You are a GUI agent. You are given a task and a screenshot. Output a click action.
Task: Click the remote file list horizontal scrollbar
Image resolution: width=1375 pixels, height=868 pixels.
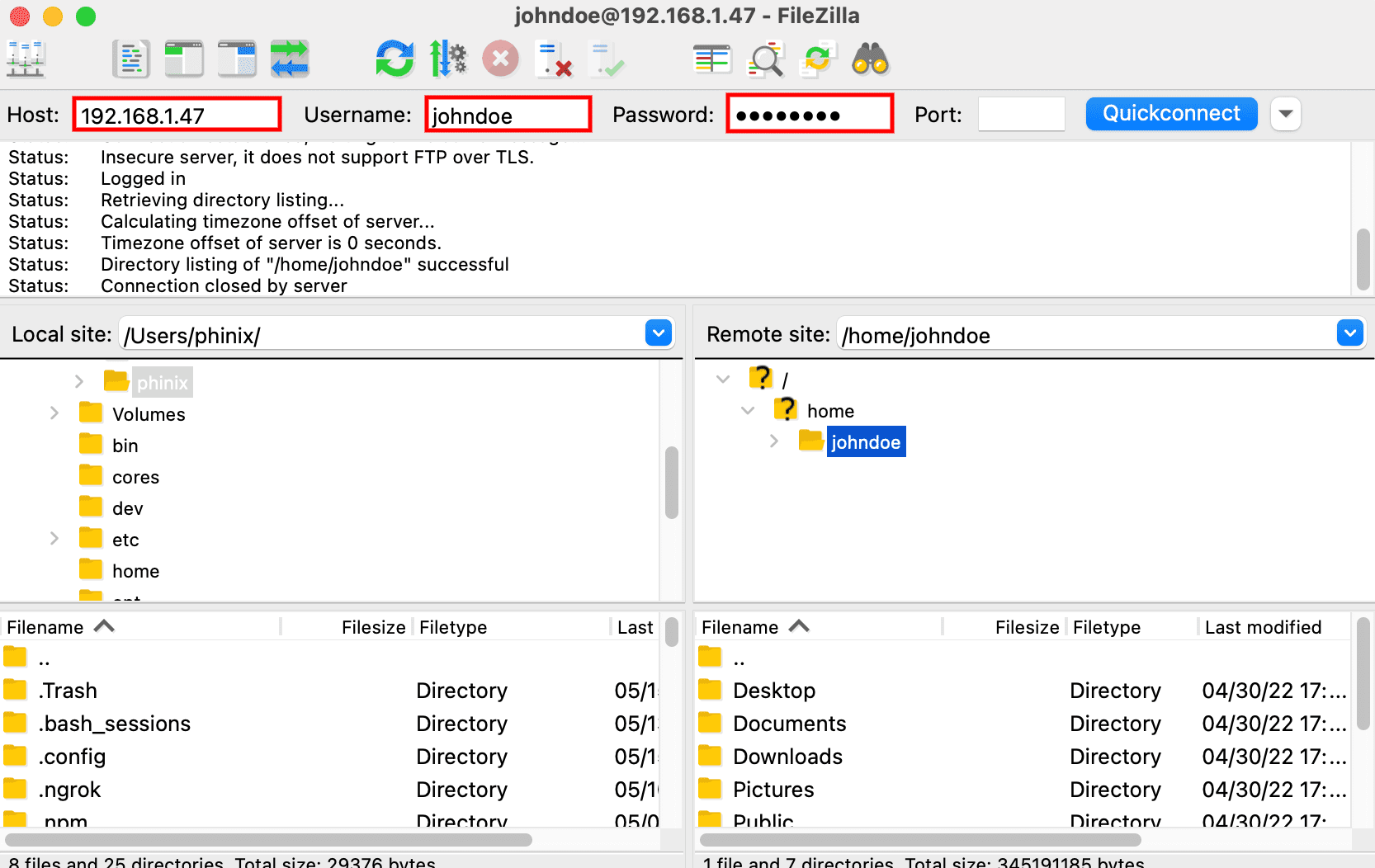pyautogui.click(x=919, y=840)
